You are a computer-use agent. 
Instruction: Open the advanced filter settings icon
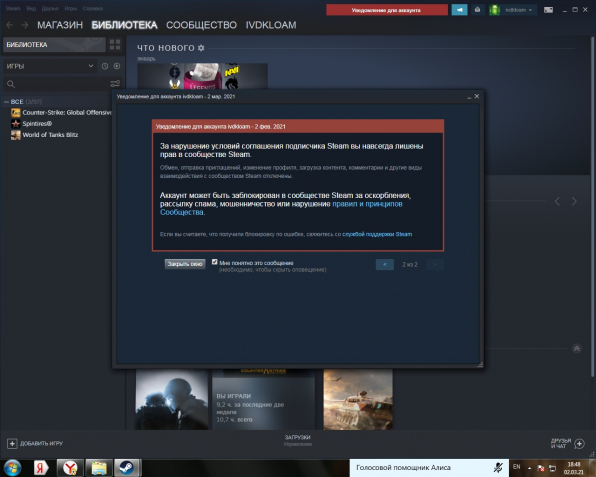coord(115,84)
